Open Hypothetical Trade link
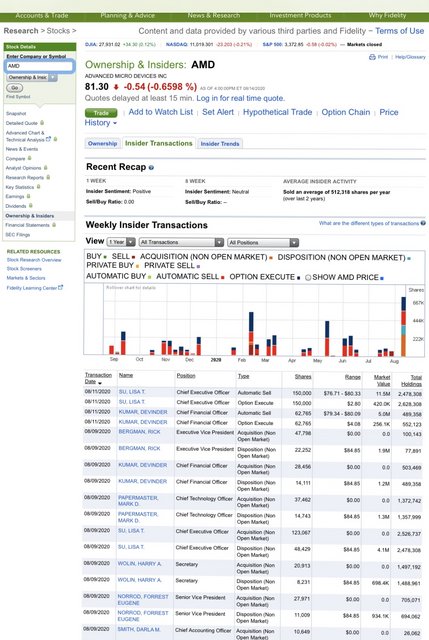Viewport: 429px width, 640px height. click(x=277, y=112)
